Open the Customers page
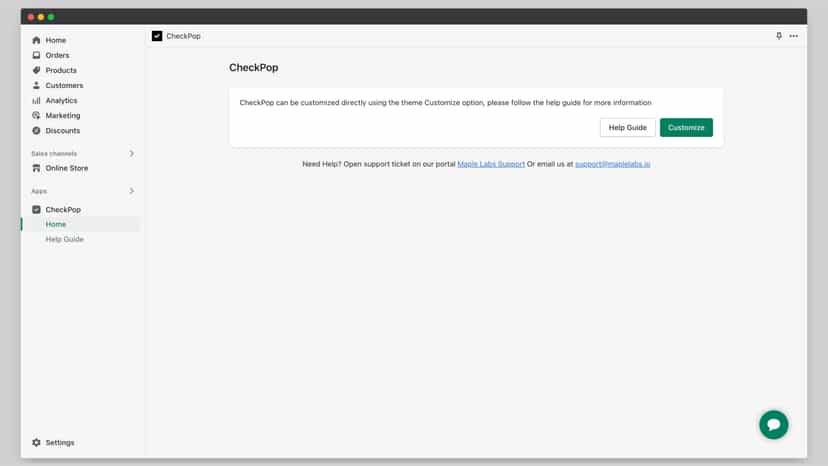Viewport: 828px width, 466px height. (64, 85)
